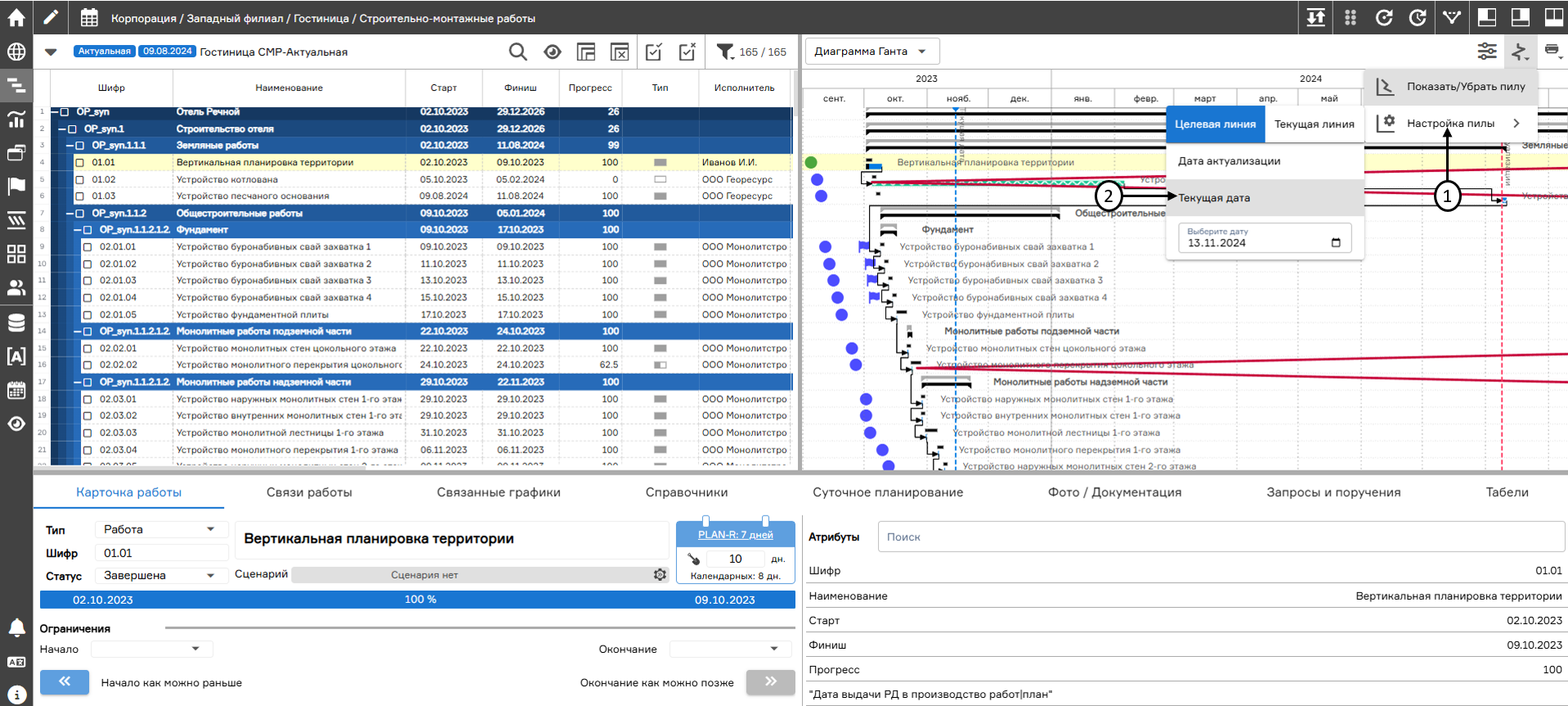Click the pencil edit icon
The width and height of the screenshot is (1568, 706).
[51, 17]
